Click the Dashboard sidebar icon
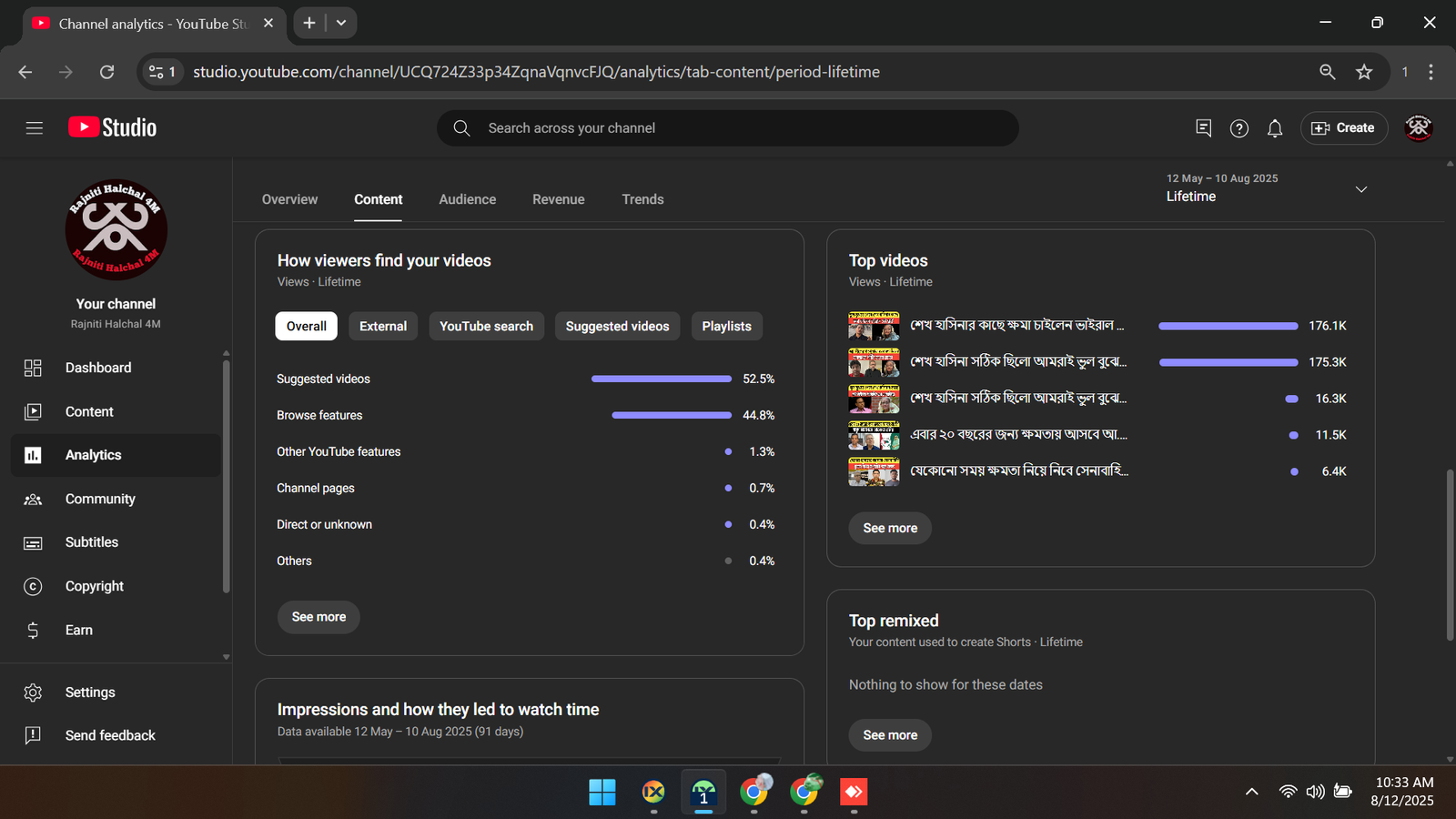The width and height of the screenshot is (1456, 819). pyautogui.click(x=33, y=368)
